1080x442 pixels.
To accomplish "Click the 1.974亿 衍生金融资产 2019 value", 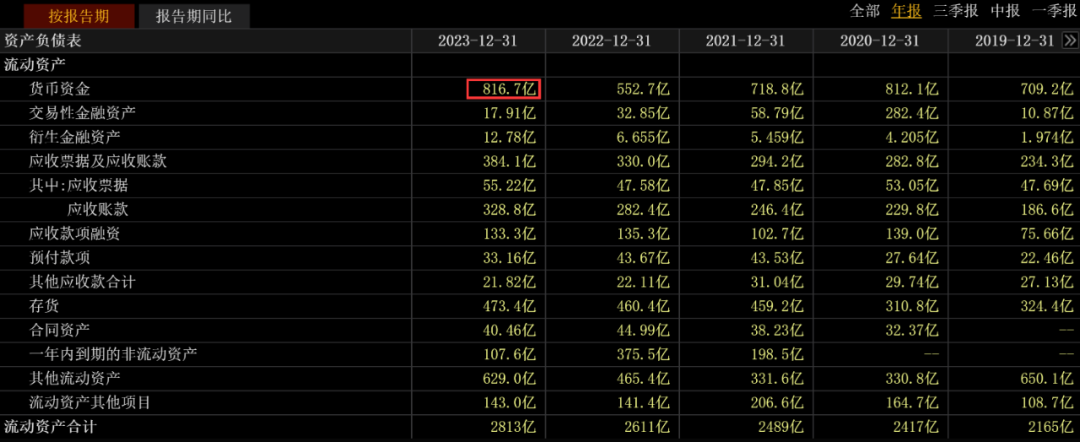I will pyautogui.click(x=1046, y=138).
